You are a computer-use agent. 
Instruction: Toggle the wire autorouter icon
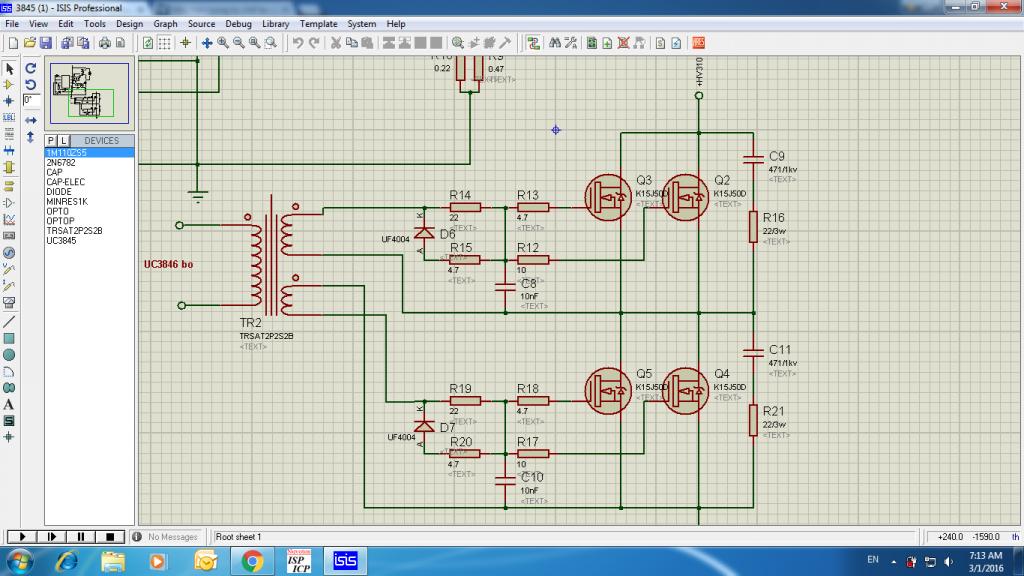534,43
